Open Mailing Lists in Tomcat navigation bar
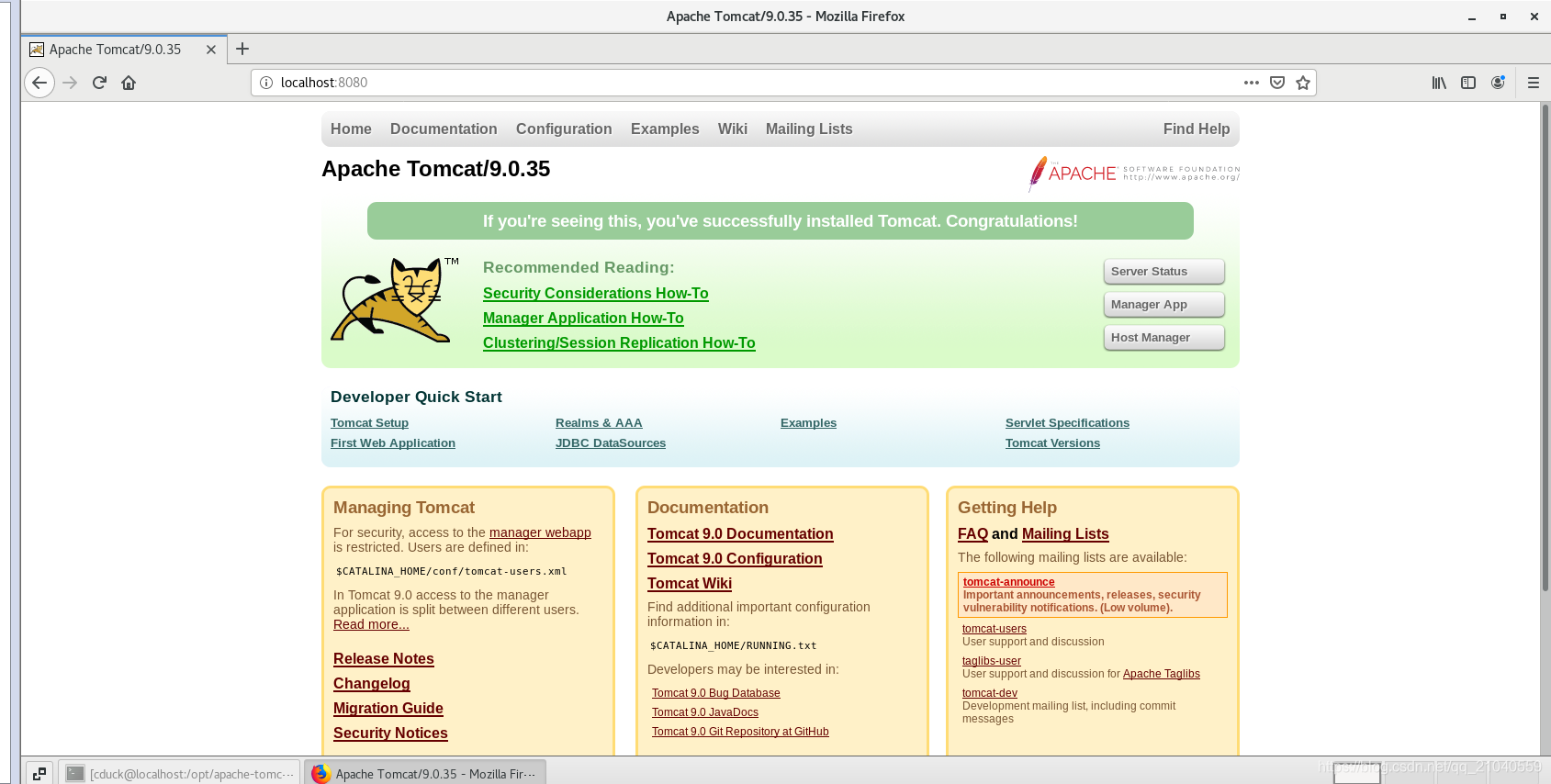The width and height of the screenshot is (1551, 784). click(809, 129)
